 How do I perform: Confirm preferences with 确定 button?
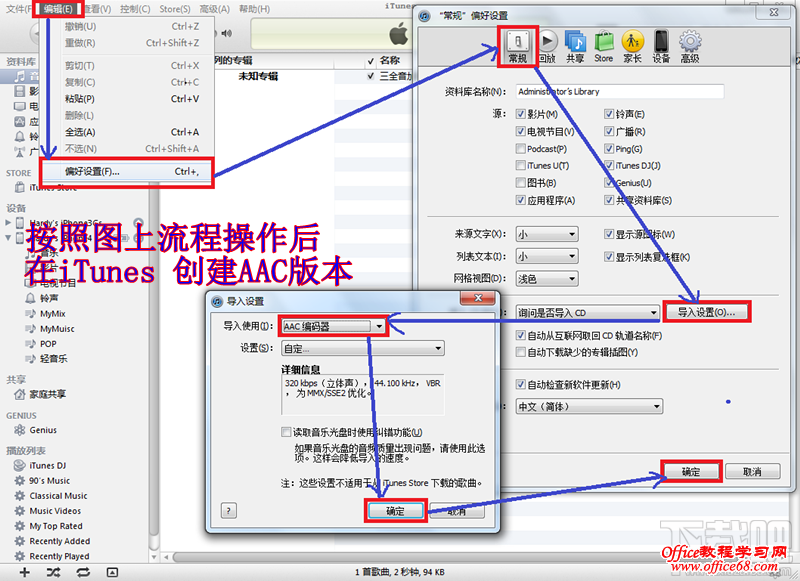coord(691,472)
